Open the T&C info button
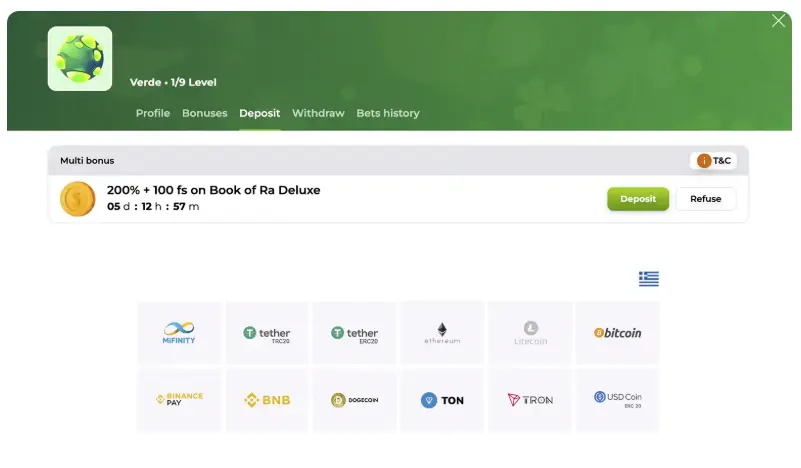801x468 pixels. [714, 160]
